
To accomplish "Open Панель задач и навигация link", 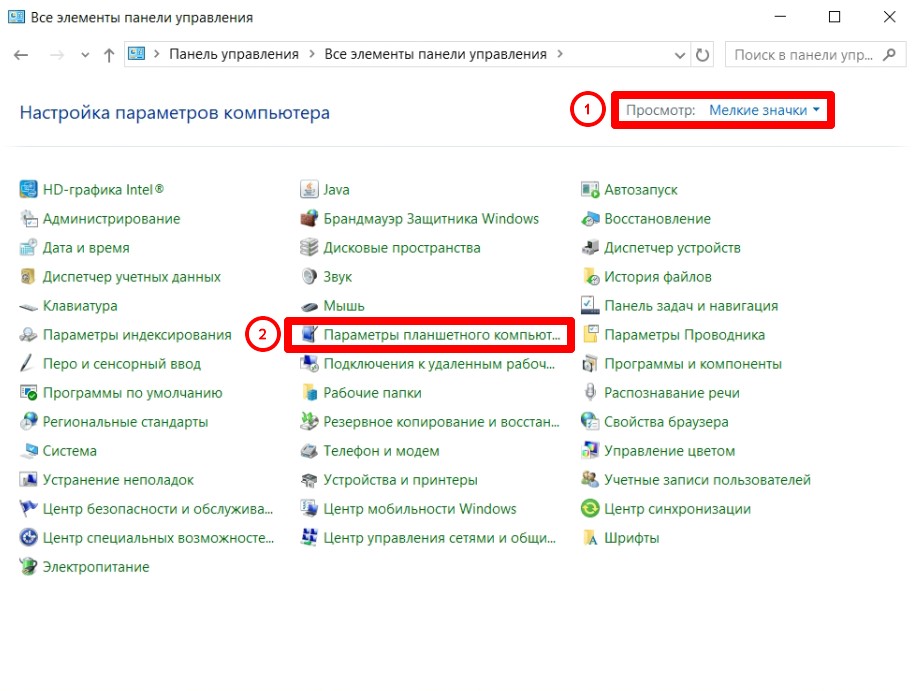I will (691, 305).
